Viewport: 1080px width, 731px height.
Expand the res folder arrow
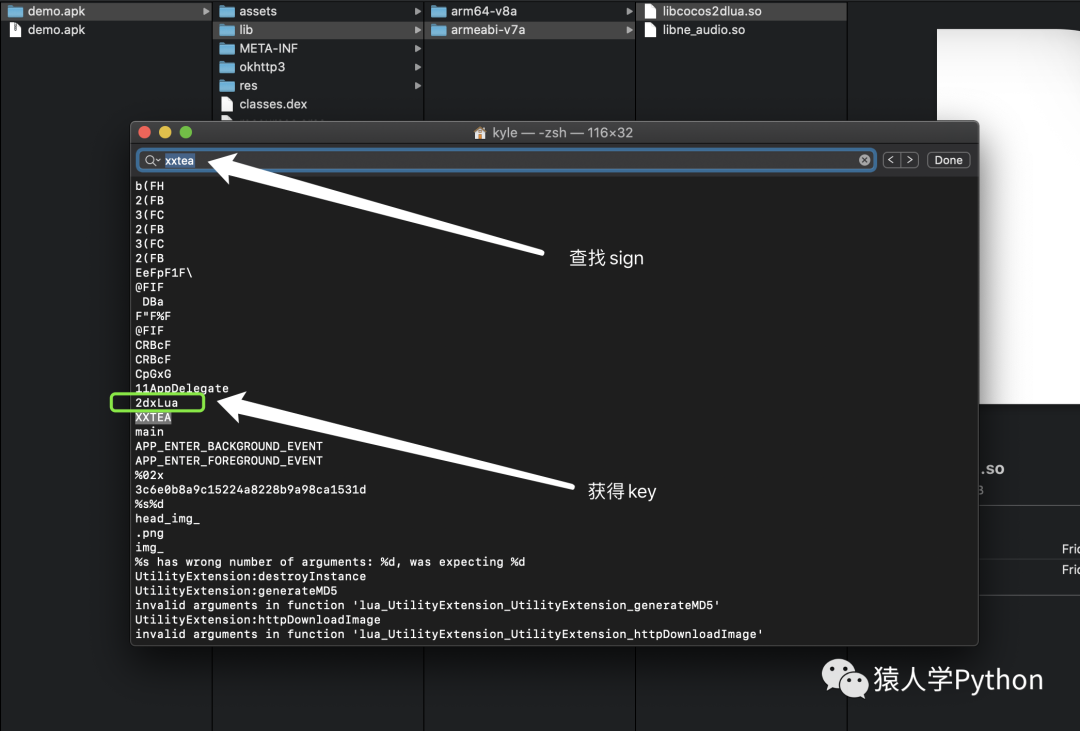(417, 85)
